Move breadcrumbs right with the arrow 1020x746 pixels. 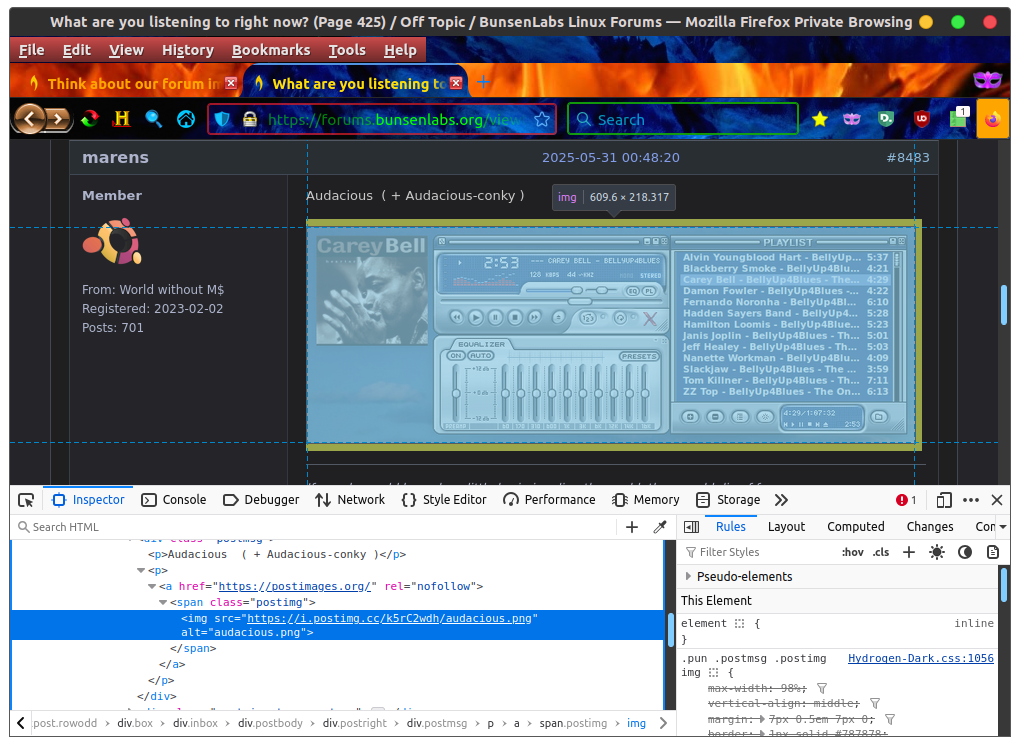(x=663, y=723)
